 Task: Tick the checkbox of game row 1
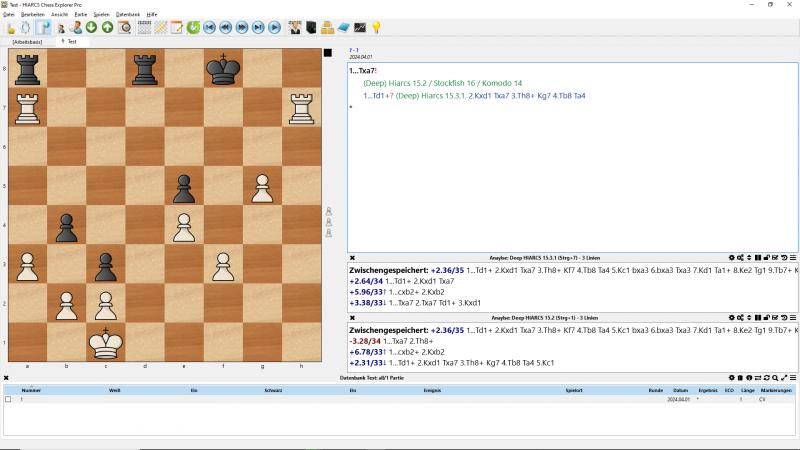[x=8, y=399]
